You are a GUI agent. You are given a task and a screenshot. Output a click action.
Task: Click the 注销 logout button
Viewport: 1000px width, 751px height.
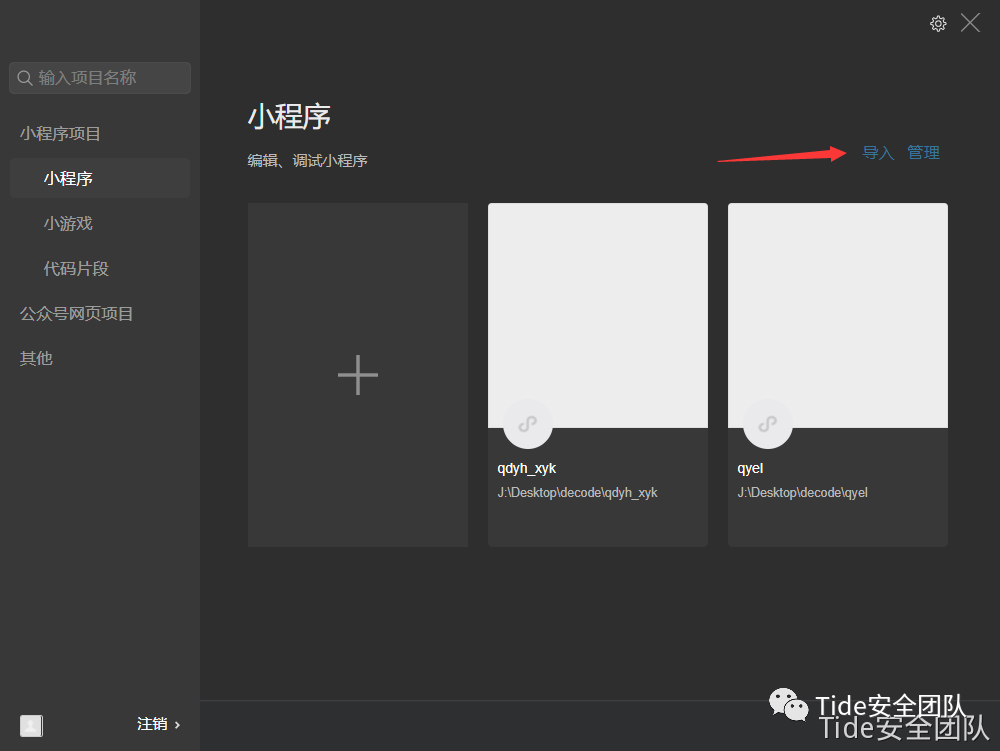click(152, 724)
